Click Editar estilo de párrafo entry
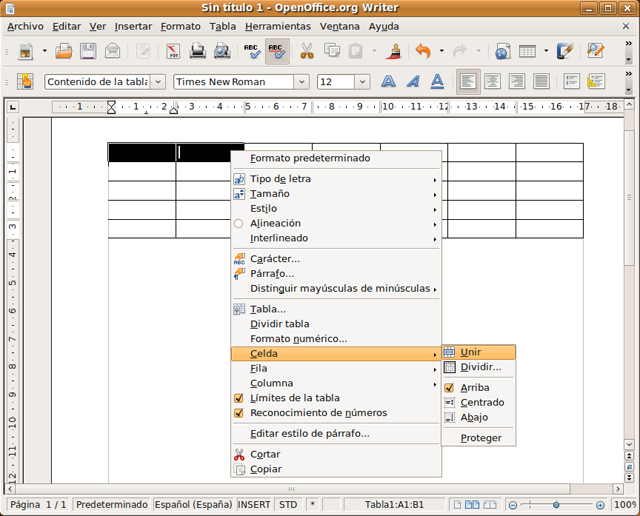The width and height of the screenshot is (640, 516). 309,434
